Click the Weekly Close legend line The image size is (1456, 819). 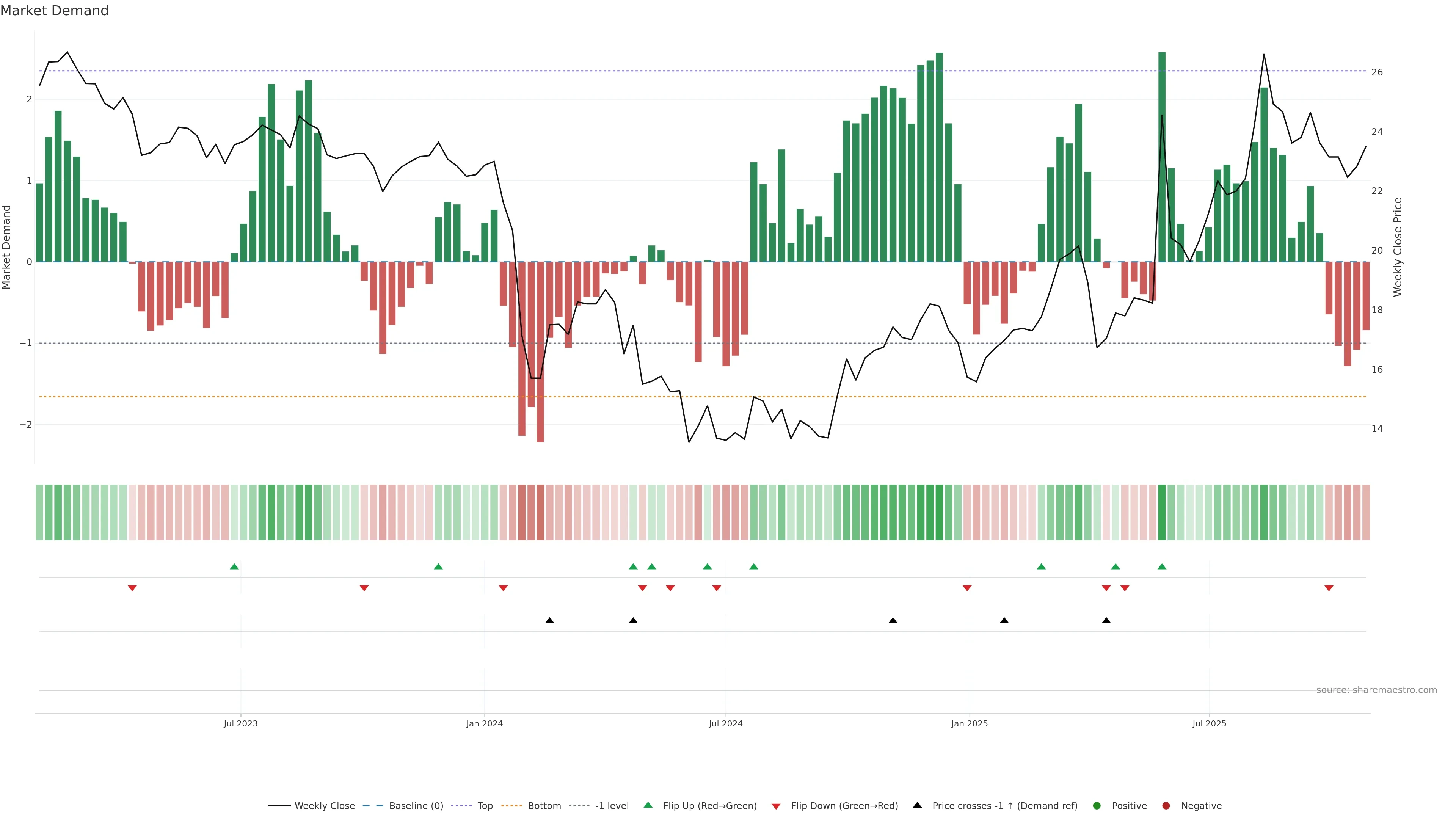tap(279, 806)
